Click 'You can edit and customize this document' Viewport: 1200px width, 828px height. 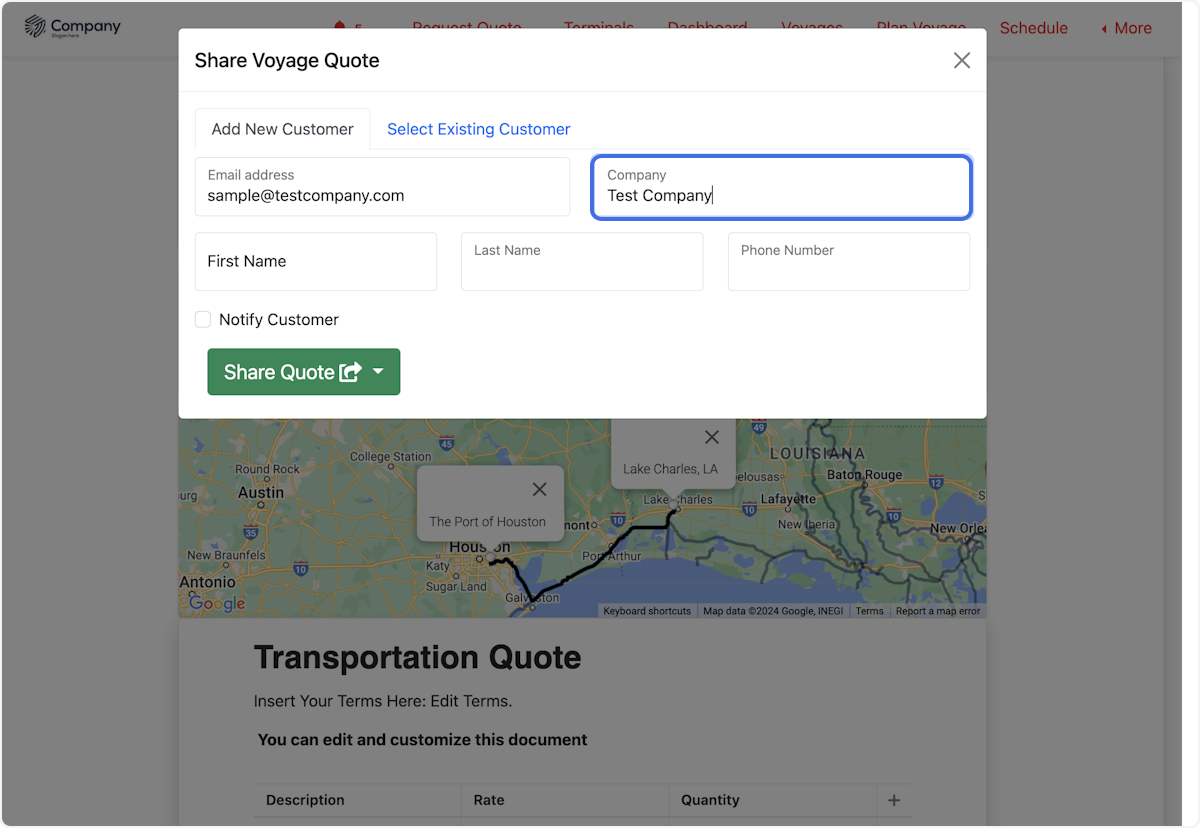(422, 740)
